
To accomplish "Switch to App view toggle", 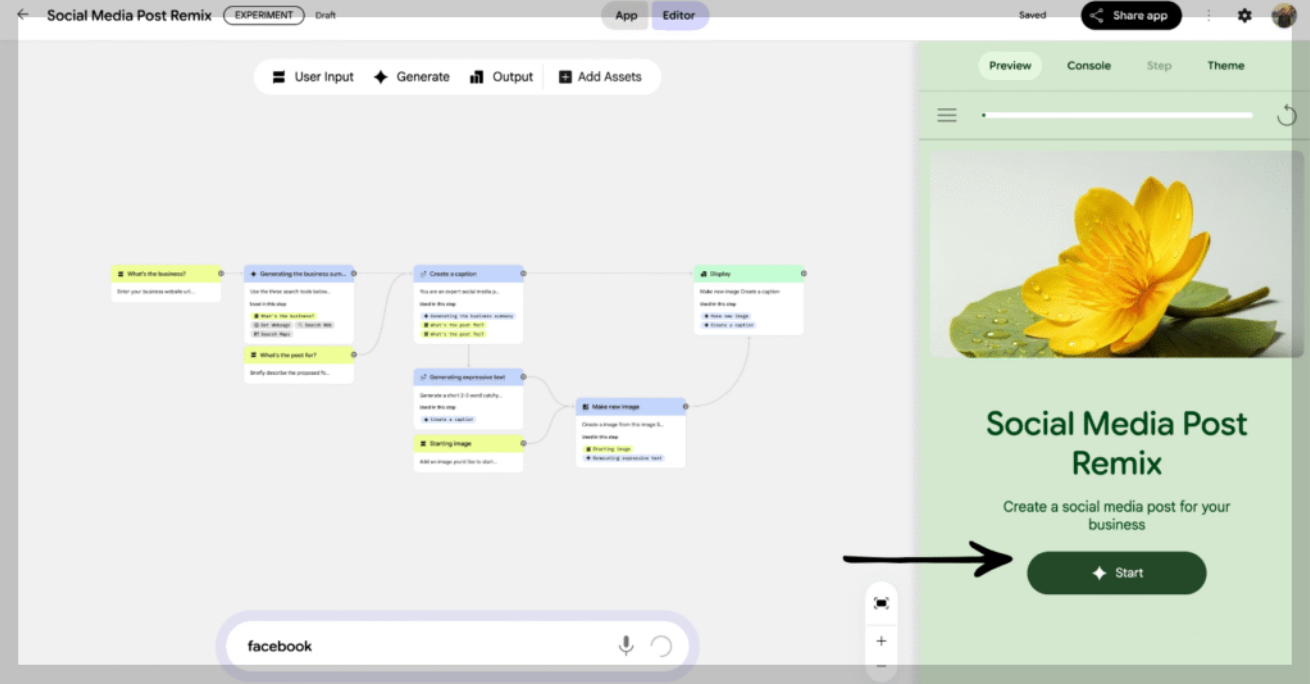I will pos(626,16).
